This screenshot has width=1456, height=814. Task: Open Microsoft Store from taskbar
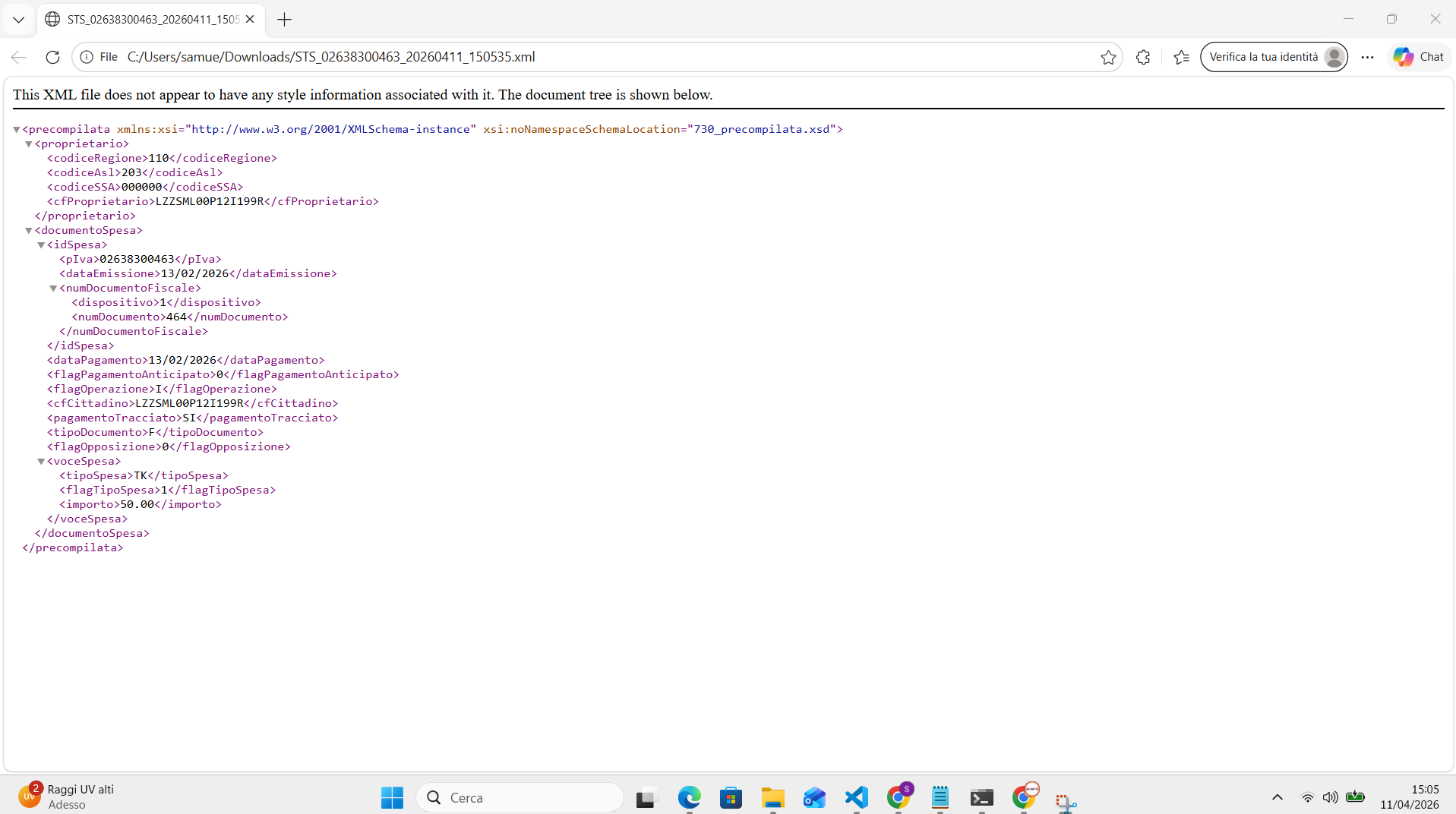[x=731, y=797]
